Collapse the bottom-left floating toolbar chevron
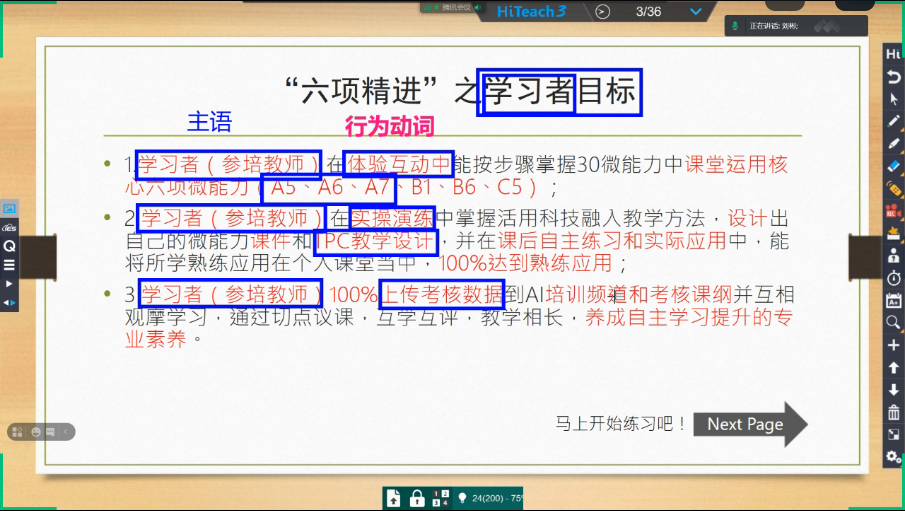Screen dimensions: 905x511 (66, 432)
